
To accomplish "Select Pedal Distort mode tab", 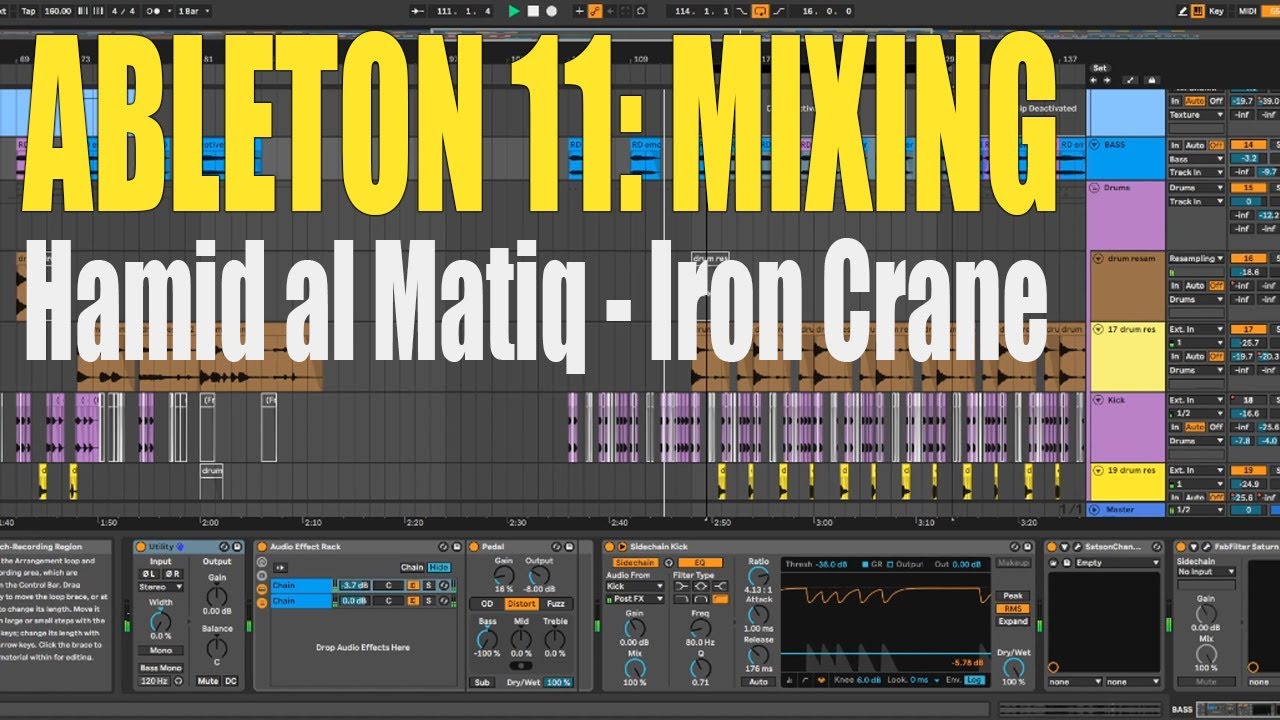I will coord(520,604).
